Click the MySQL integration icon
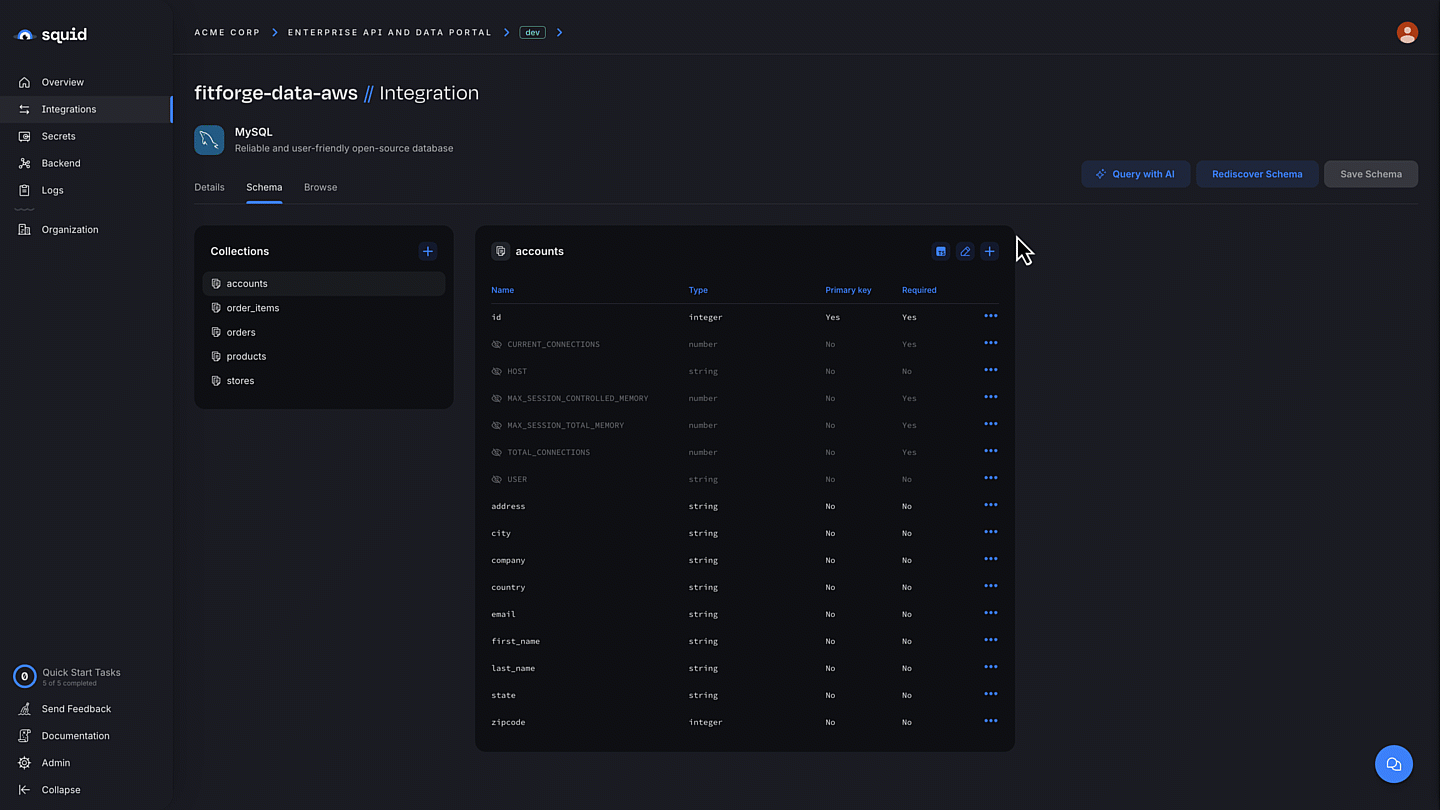 pyautogui.click(x=209, y=140)
